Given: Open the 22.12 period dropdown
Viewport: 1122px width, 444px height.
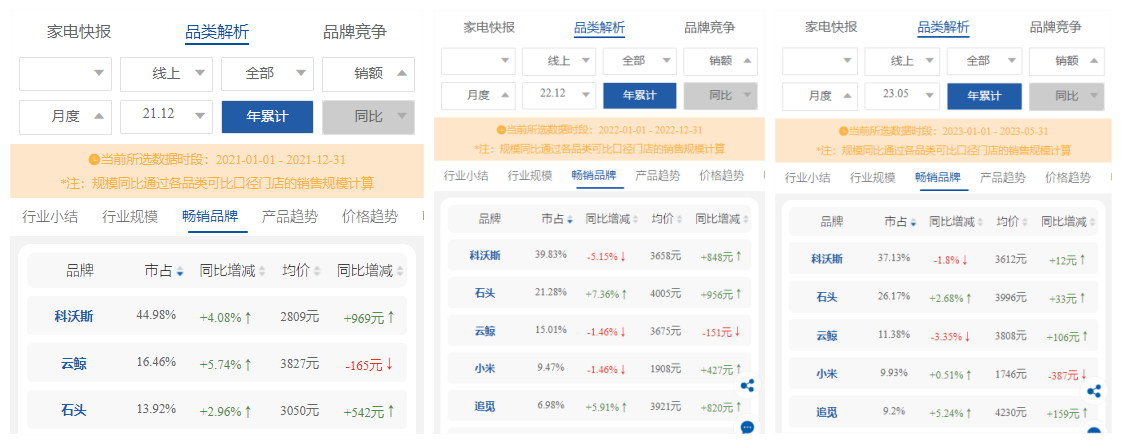Looking at the screenshot, I should (x=559, y=95).
